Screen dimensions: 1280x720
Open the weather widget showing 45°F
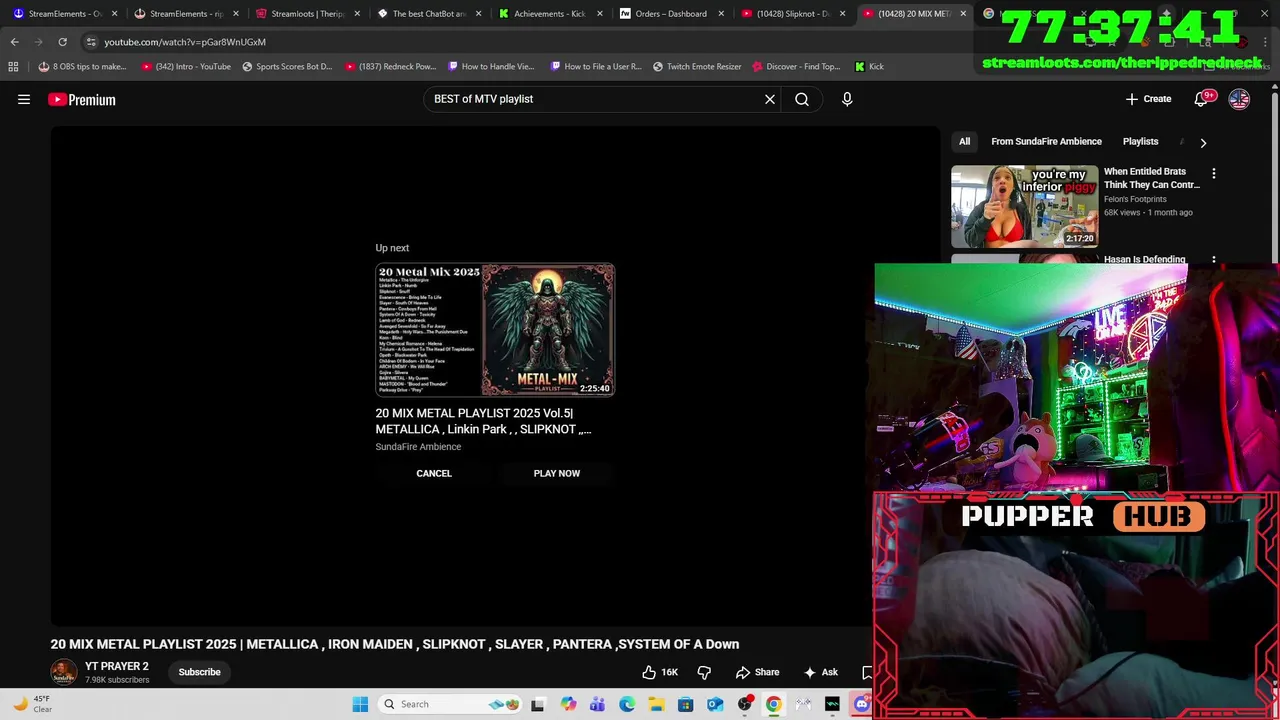tap(31, 704)
